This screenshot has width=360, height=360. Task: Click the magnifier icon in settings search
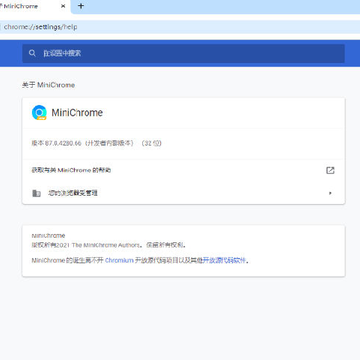coord(32,53)
